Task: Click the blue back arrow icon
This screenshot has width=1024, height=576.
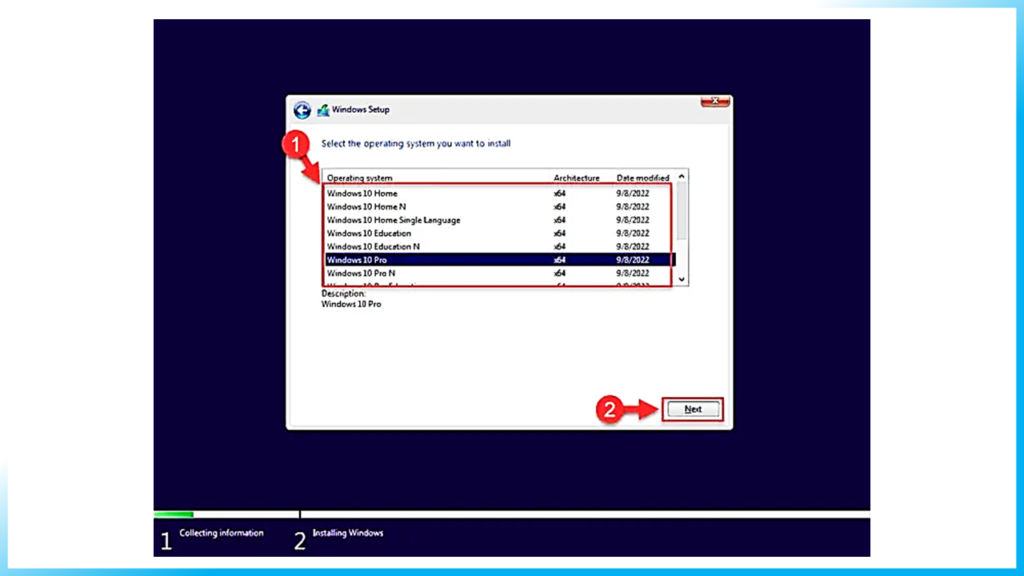Action: [302, 110]
